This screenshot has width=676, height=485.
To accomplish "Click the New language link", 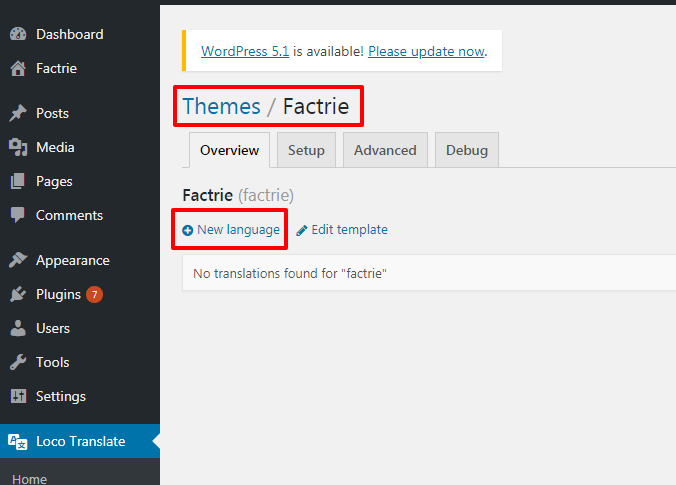I will [x=238, y=229].
